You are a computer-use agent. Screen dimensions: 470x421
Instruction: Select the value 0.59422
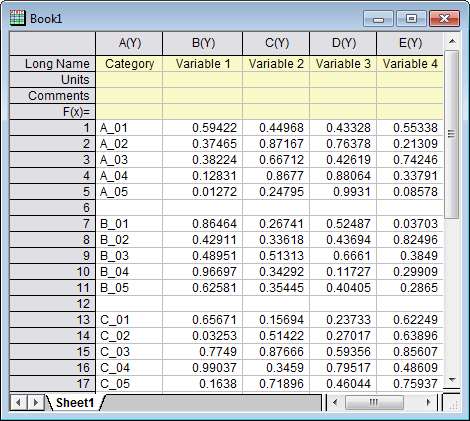pos(203,128)
